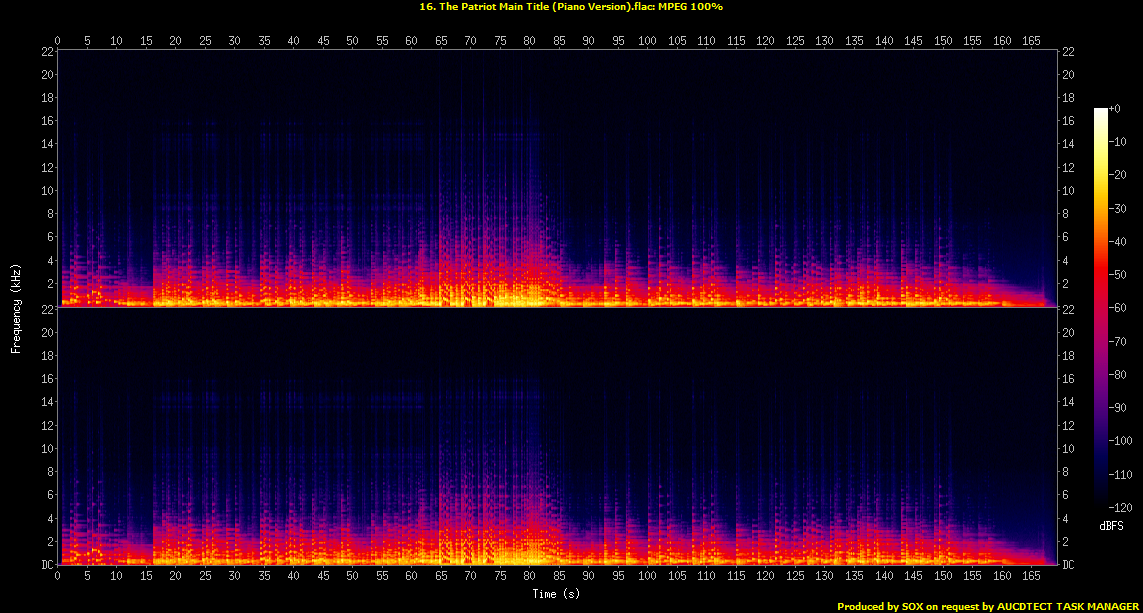The image size is (1143, 613).
Task: Click the dBFS color scale bar
Action: [x=1101, y=309]
